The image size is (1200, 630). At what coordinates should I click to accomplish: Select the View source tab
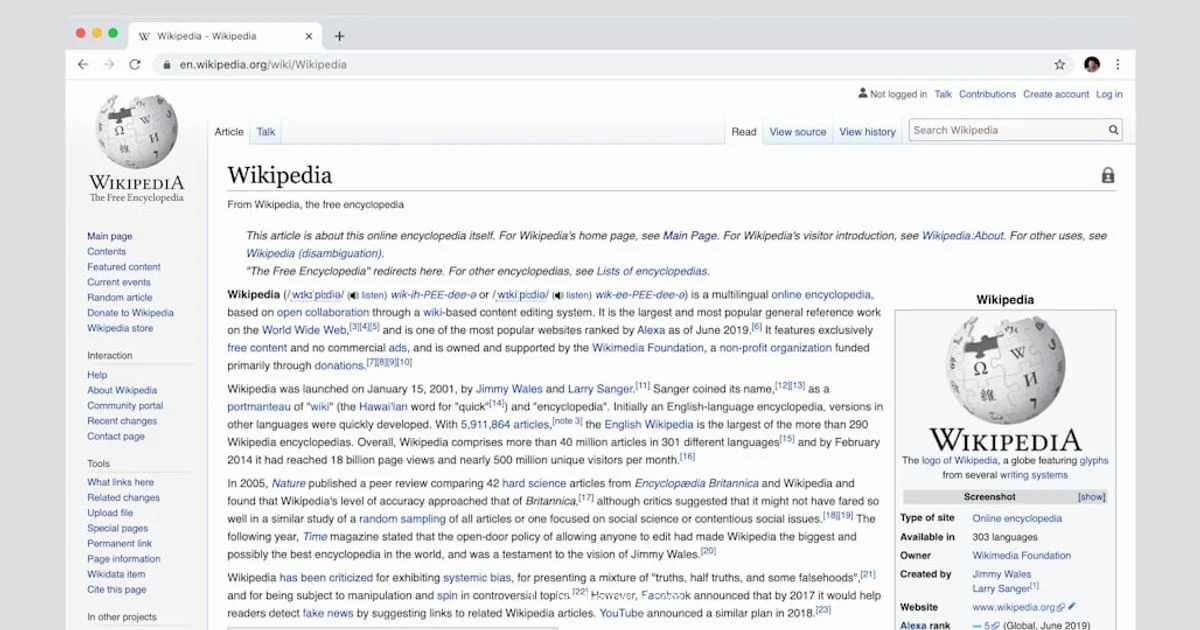[797, 132]
